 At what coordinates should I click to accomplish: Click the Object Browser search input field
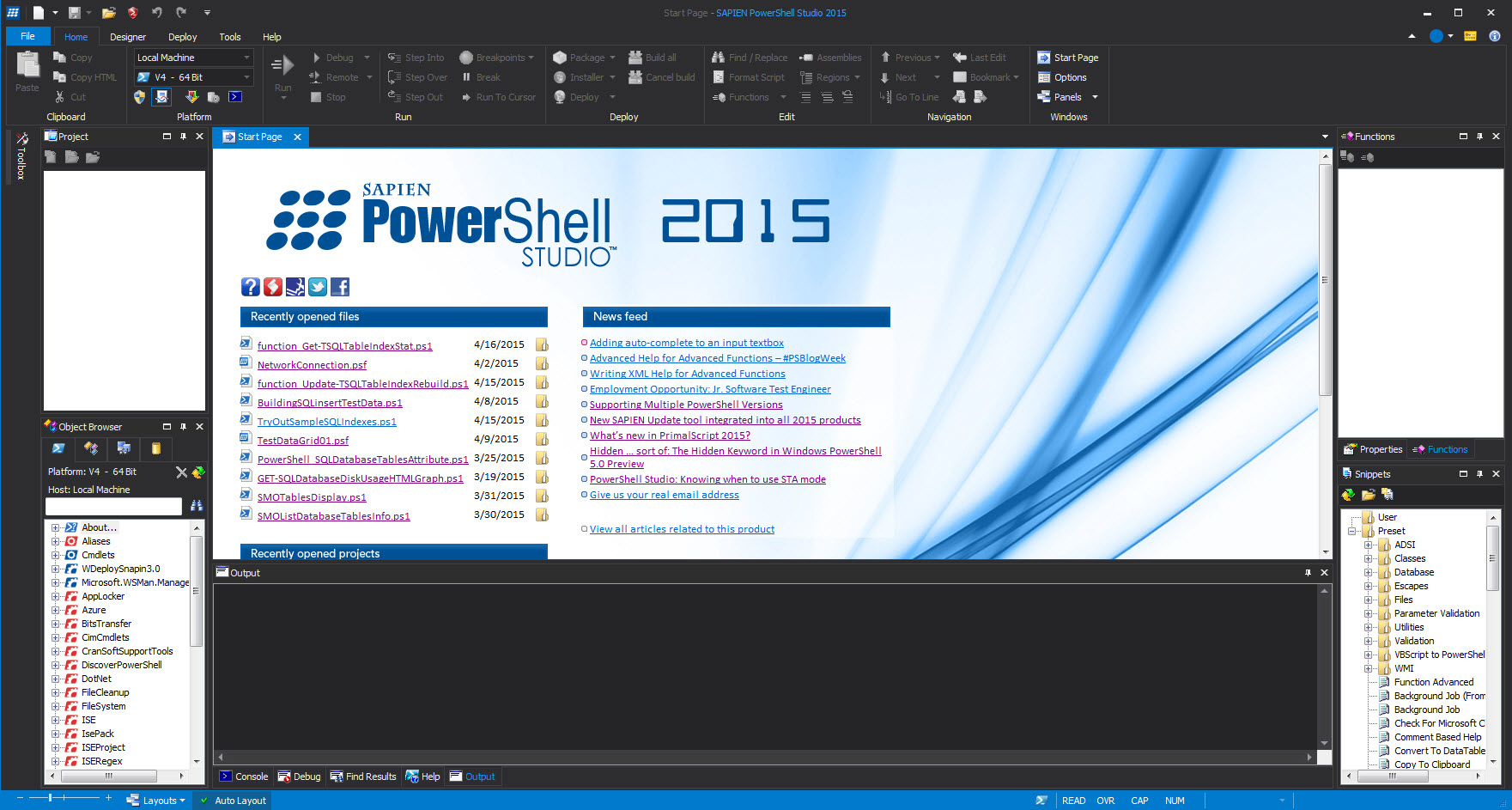click(x=113, y=506)
